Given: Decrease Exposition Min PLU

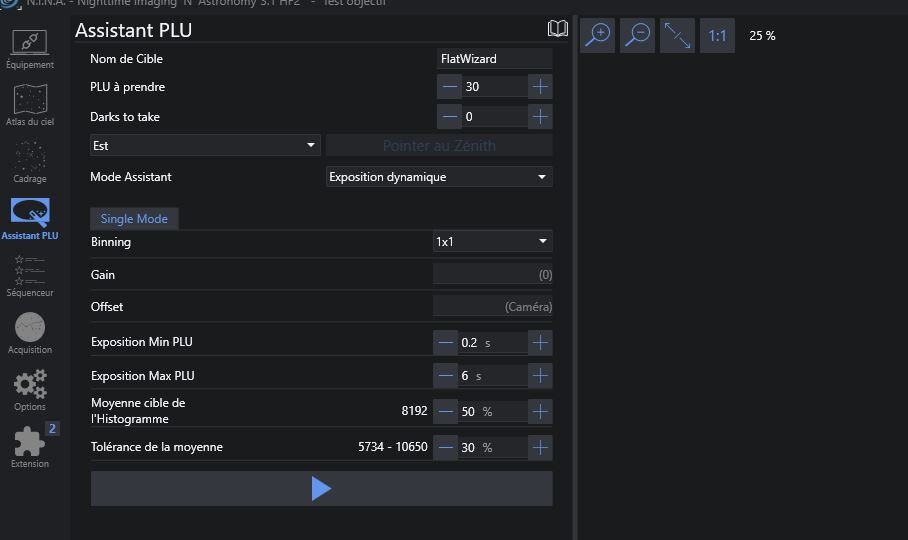Looking at the screenshot, I should [445, 343].
